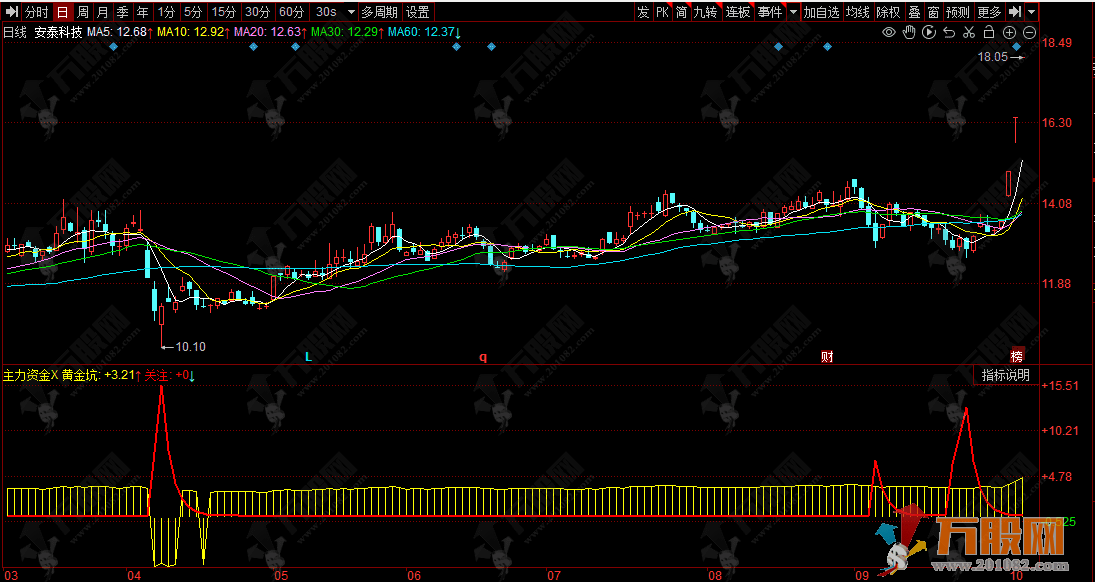Click the undo arrow icon

tap(950, 33)
